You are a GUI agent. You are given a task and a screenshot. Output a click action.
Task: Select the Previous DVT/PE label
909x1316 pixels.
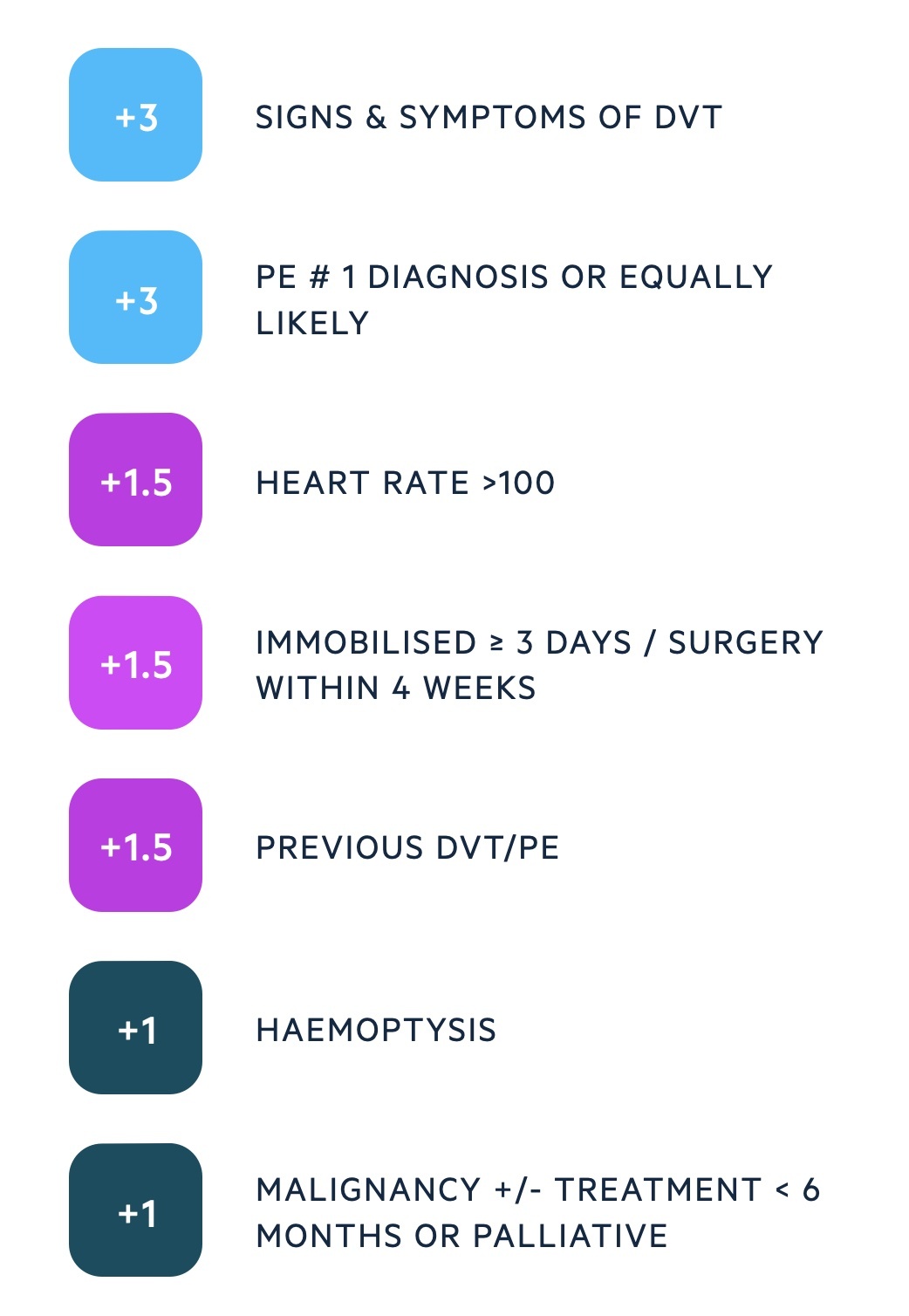click(x=407, y=847)
